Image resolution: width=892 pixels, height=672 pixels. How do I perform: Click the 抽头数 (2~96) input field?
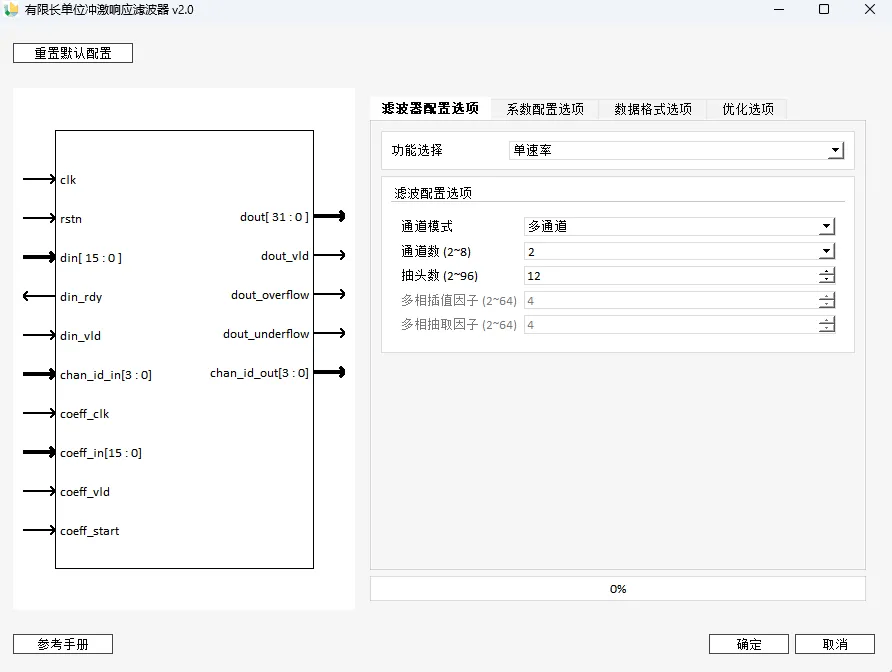pyautogui.click(x=671, y=276)
